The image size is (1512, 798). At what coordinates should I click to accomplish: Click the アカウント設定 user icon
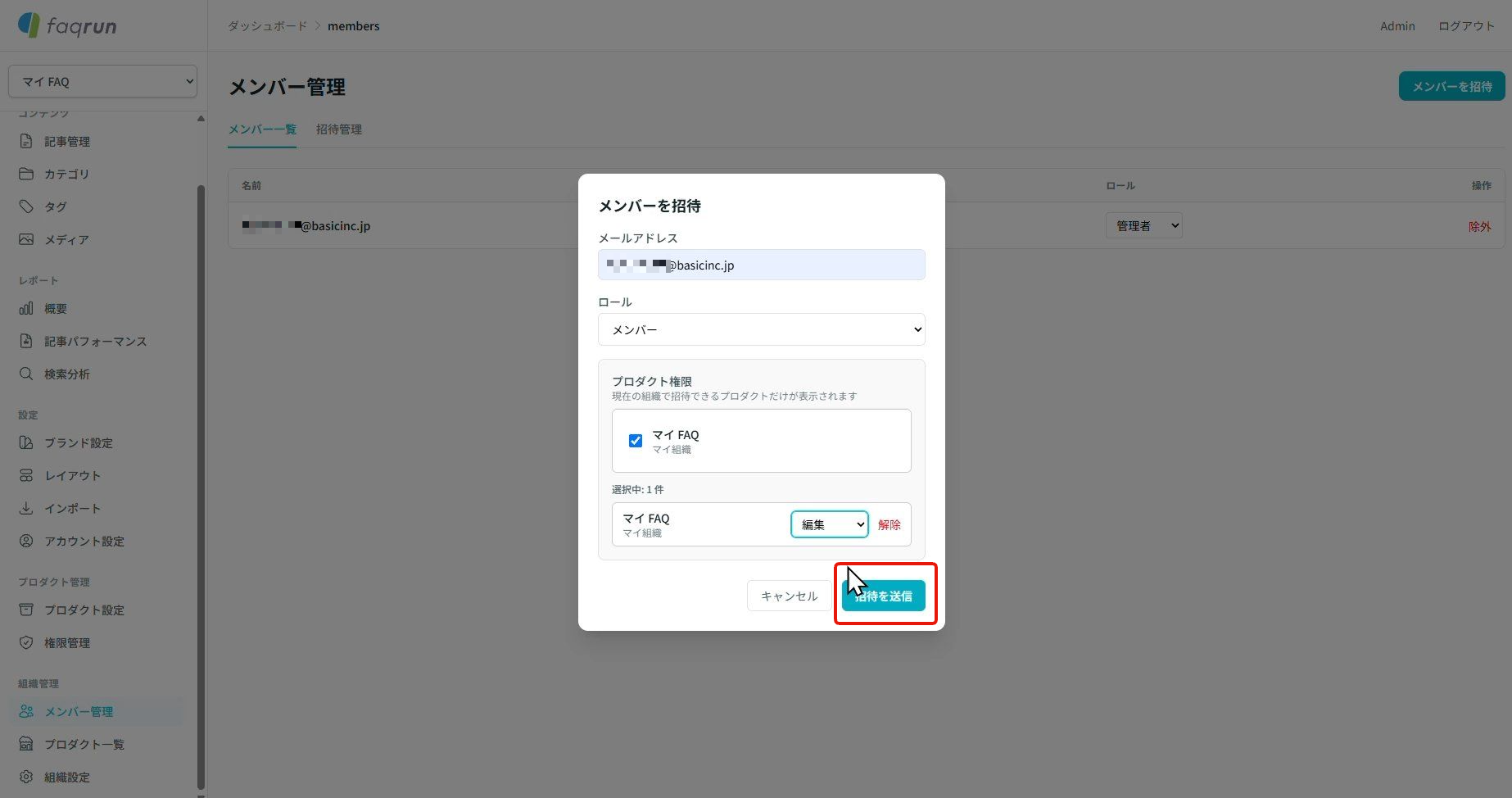pos(26,541)
